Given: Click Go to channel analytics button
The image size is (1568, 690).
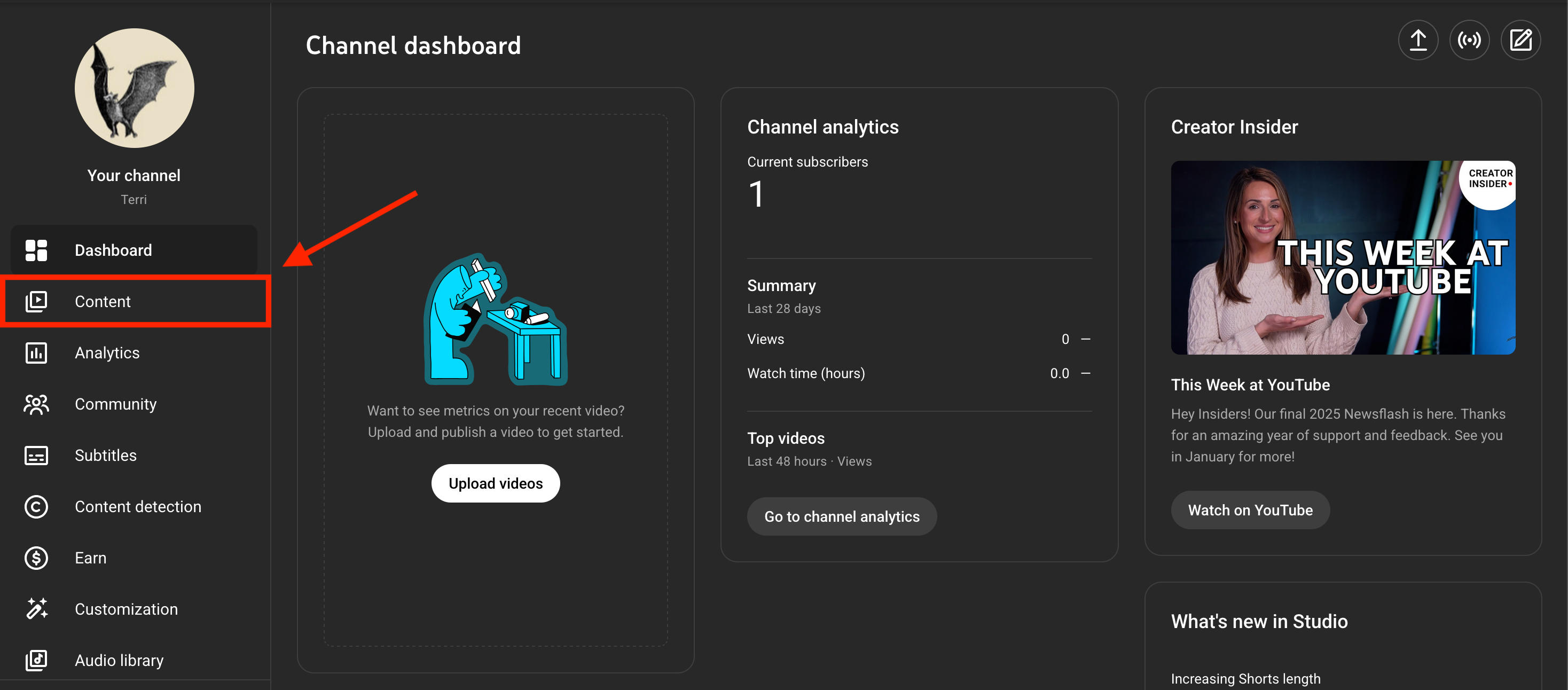Looking at the screenshot, I should pyautogui.click(x=841, y=516).
